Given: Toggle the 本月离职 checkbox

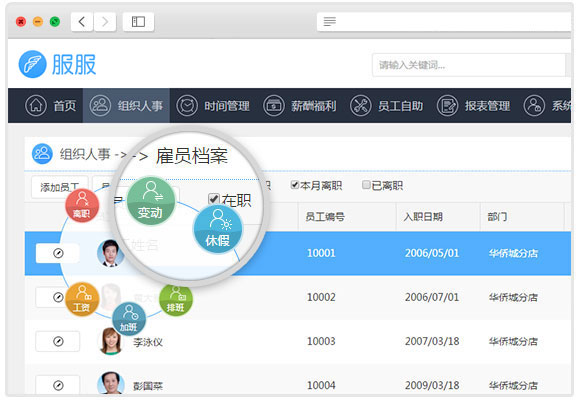Looking at the screenshot, I should 295,185.
